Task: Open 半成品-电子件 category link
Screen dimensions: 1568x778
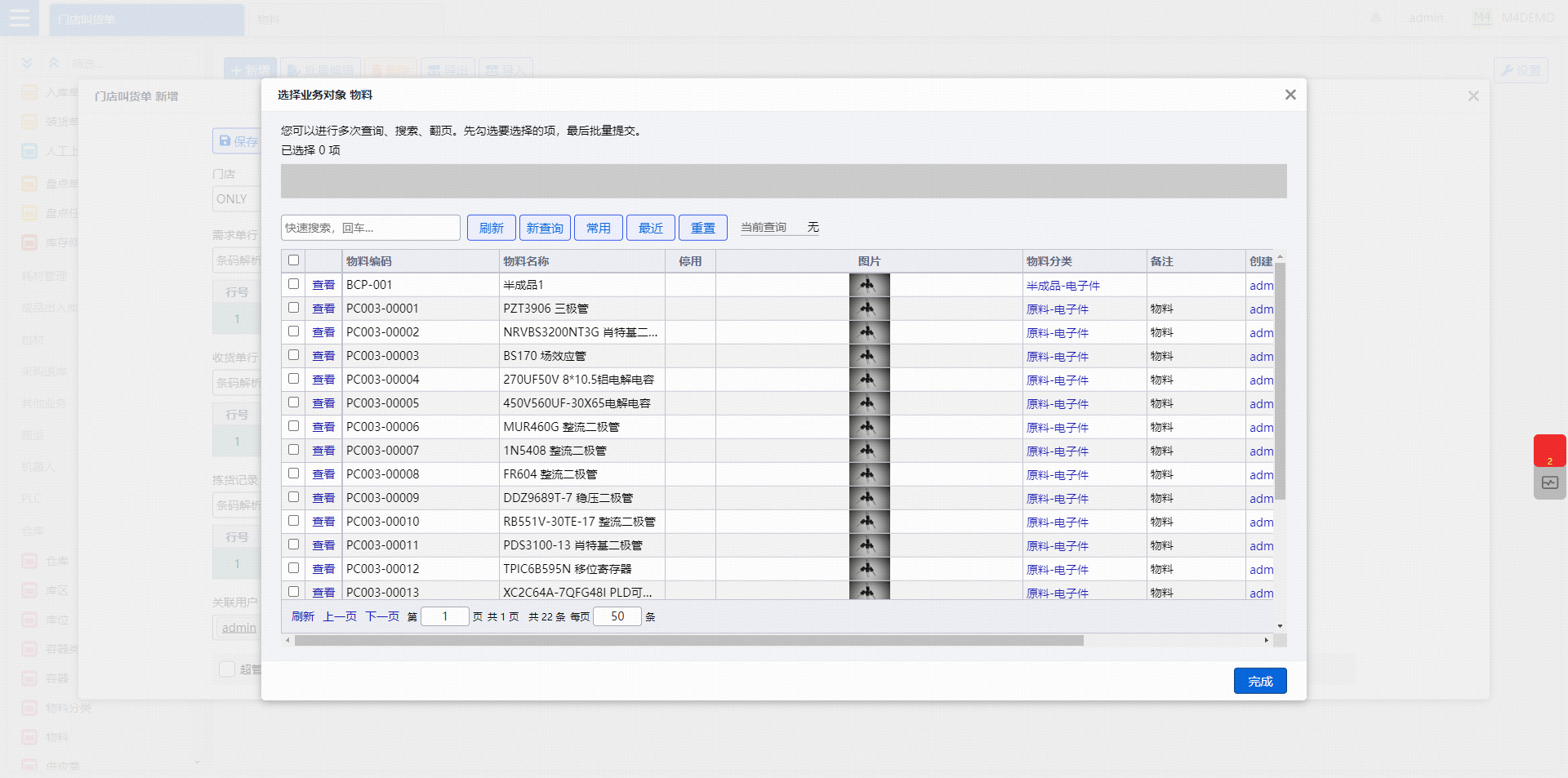Action: [1063, 286]
